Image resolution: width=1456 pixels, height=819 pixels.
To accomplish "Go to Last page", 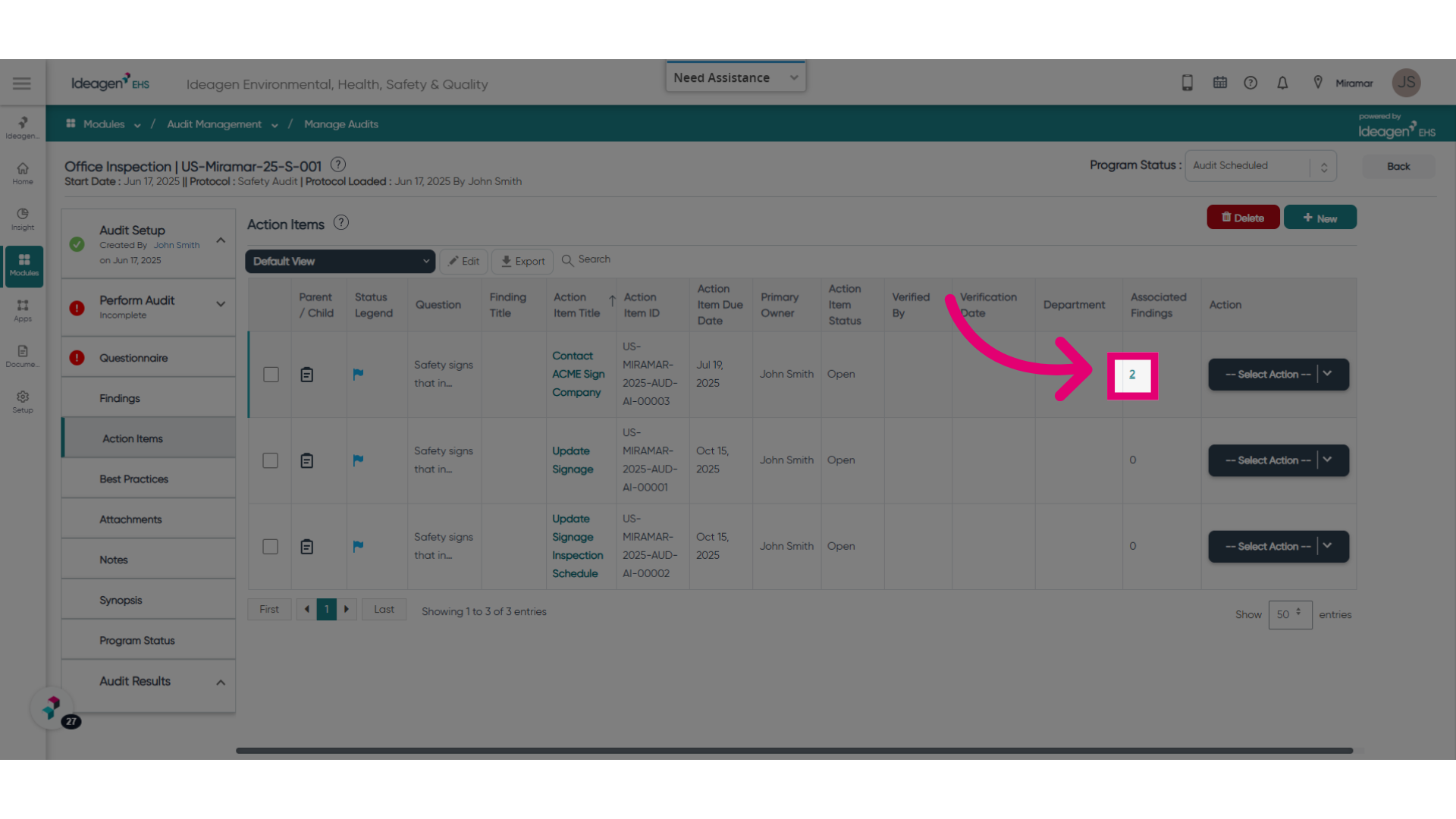I will 384,610.
